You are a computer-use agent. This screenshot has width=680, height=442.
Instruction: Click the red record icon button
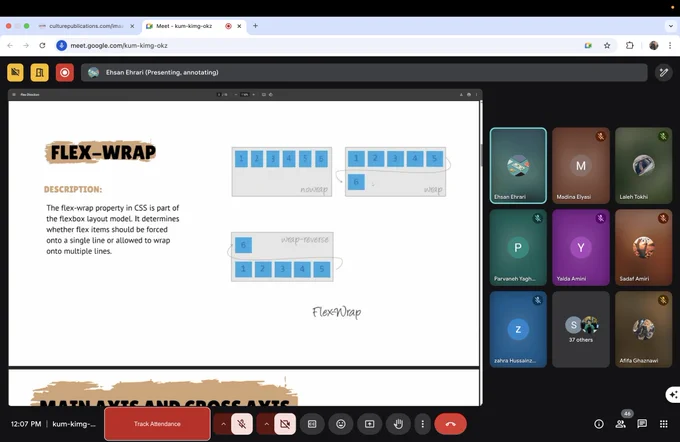point(65,72)
